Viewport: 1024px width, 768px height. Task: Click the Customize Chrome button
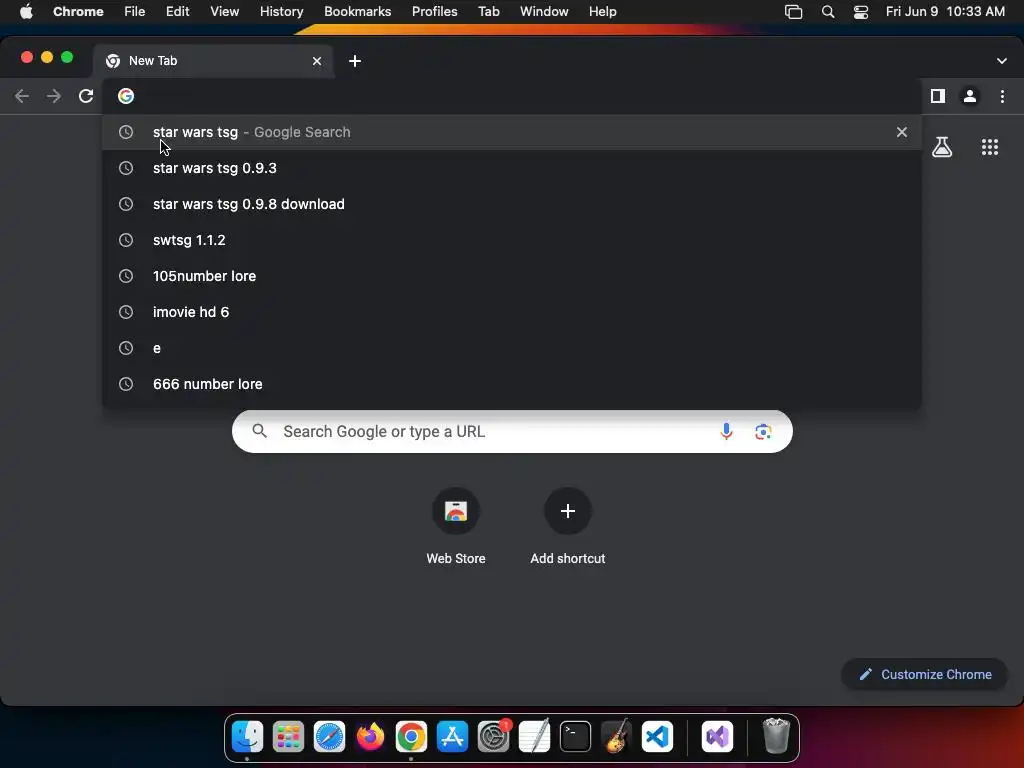925,675
